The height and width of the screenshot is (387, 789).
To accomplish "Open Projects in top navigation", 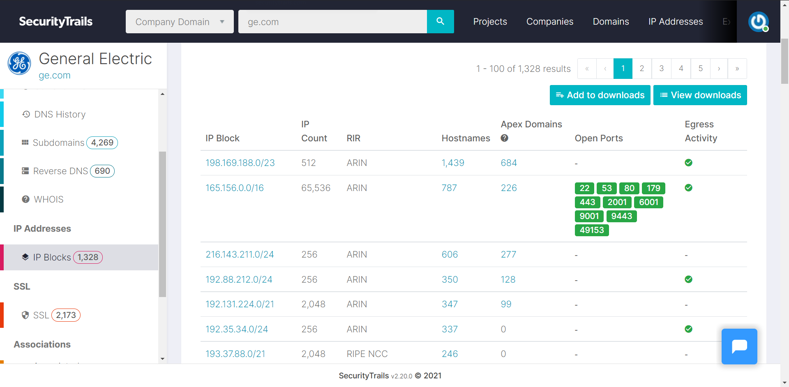I will coord(490,22).
